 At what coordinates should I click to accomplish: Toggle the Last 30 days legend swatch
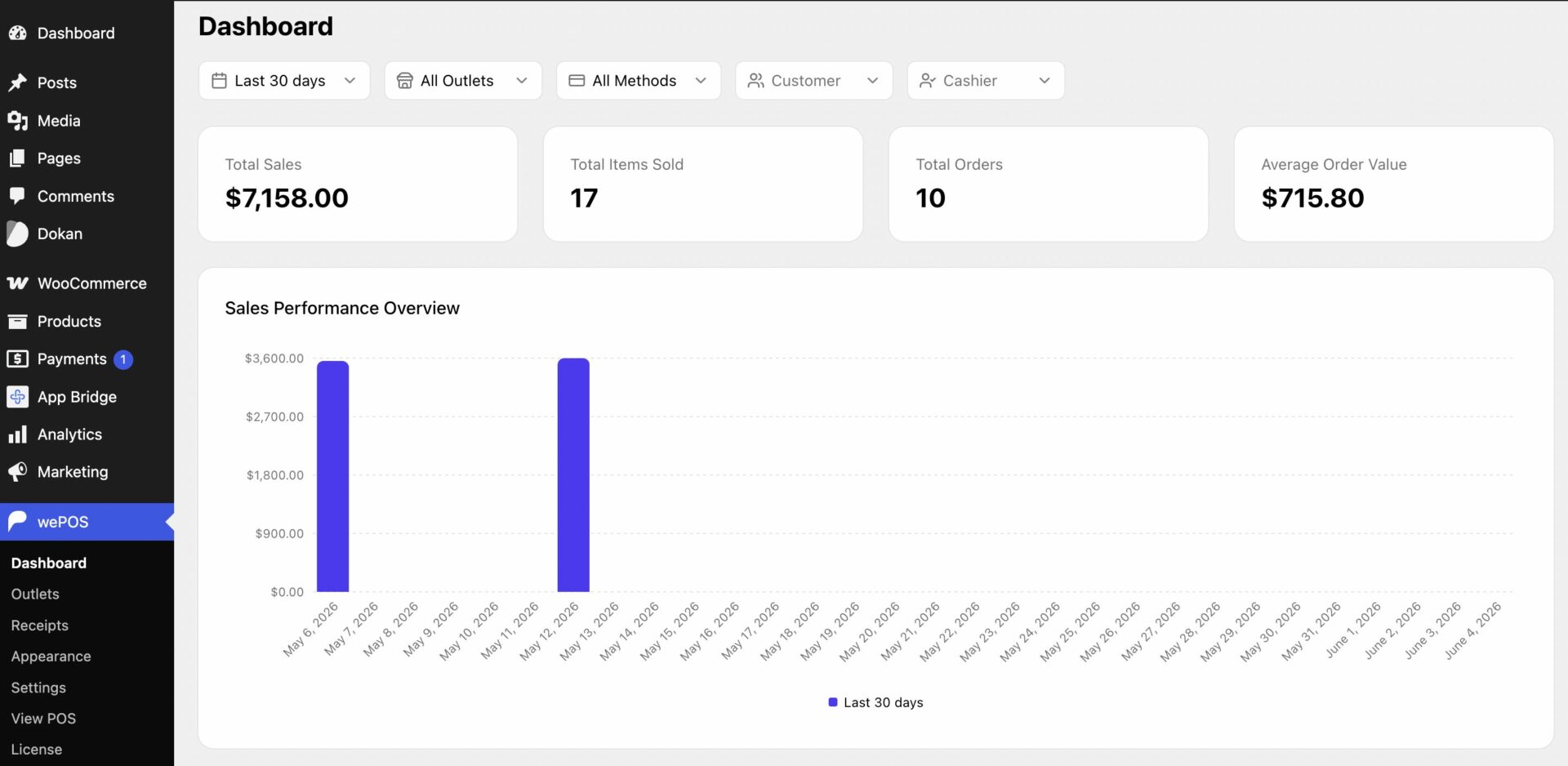point(833,702)
